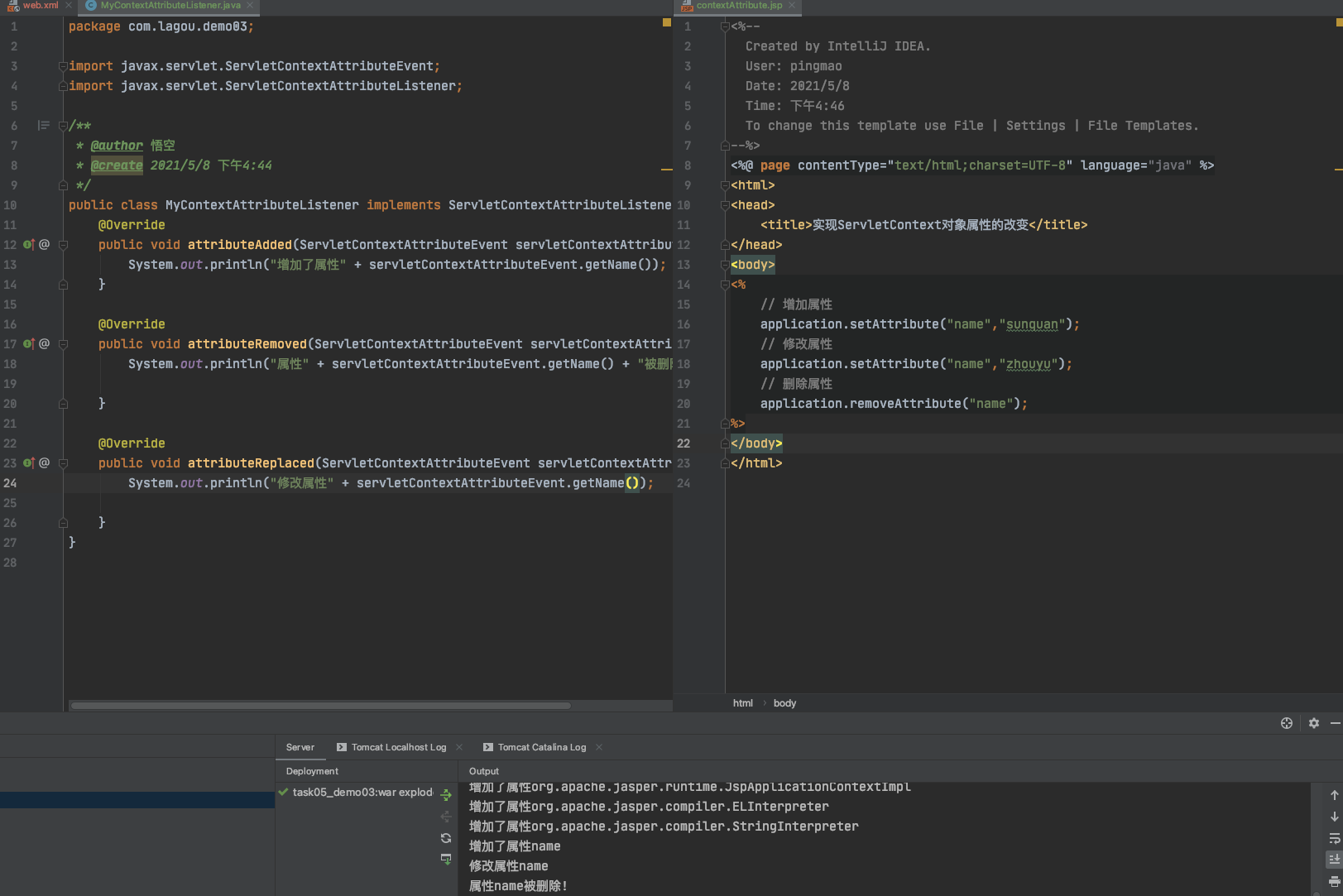The width and height of the screenshot is (1343, 896).
Task: Click the yellow warning marker above the Java editor scrollbar
Action: pos(667,22)
